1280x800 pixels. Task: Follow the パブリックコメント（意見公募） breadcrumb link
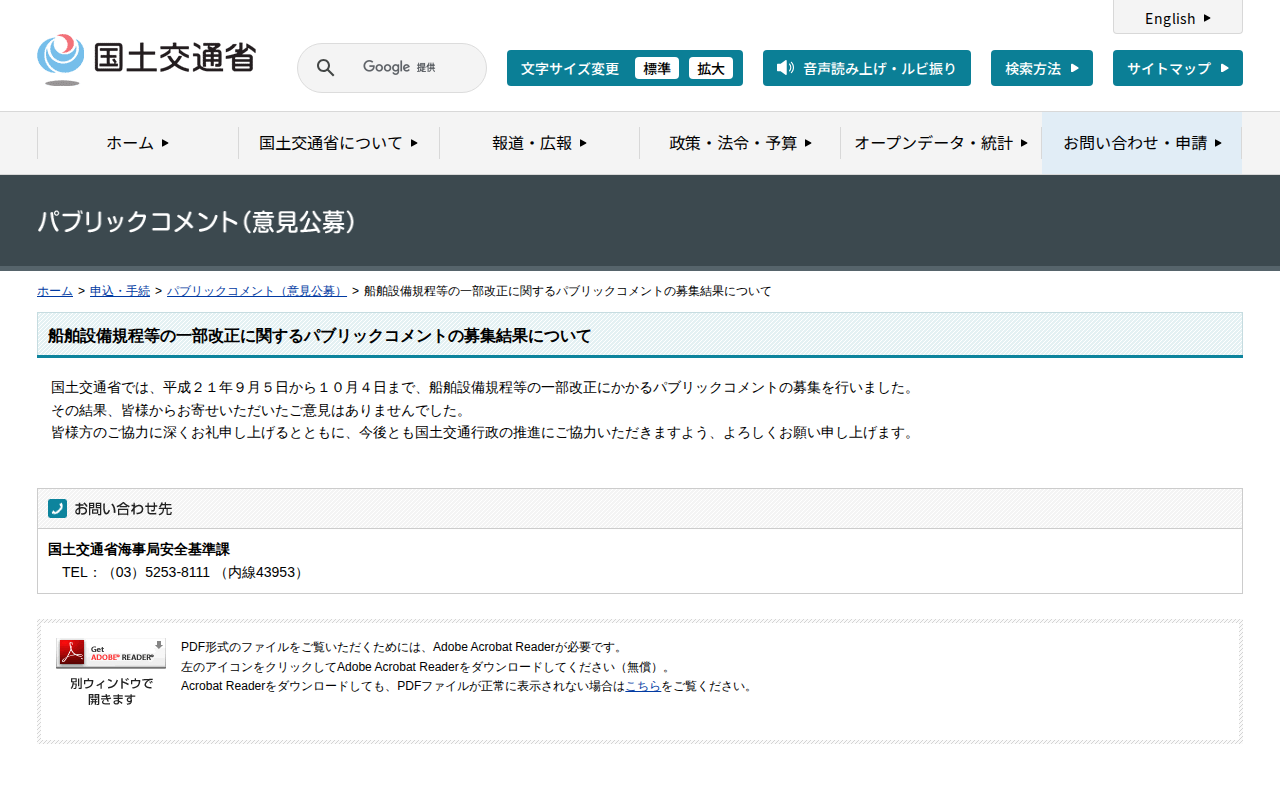pyautogui.click(x=256, y=291)
